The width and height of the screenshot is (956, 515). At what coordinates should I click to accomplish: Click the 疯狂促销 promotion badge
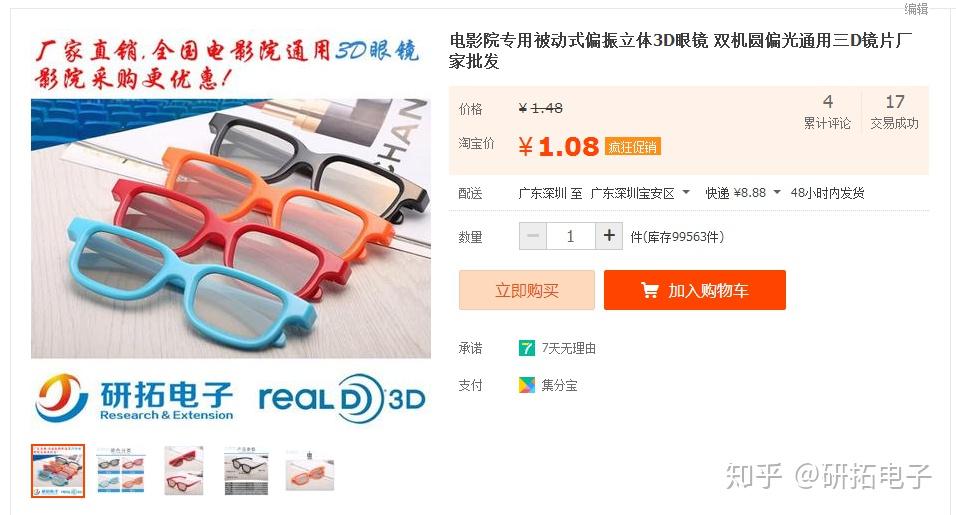633,147
